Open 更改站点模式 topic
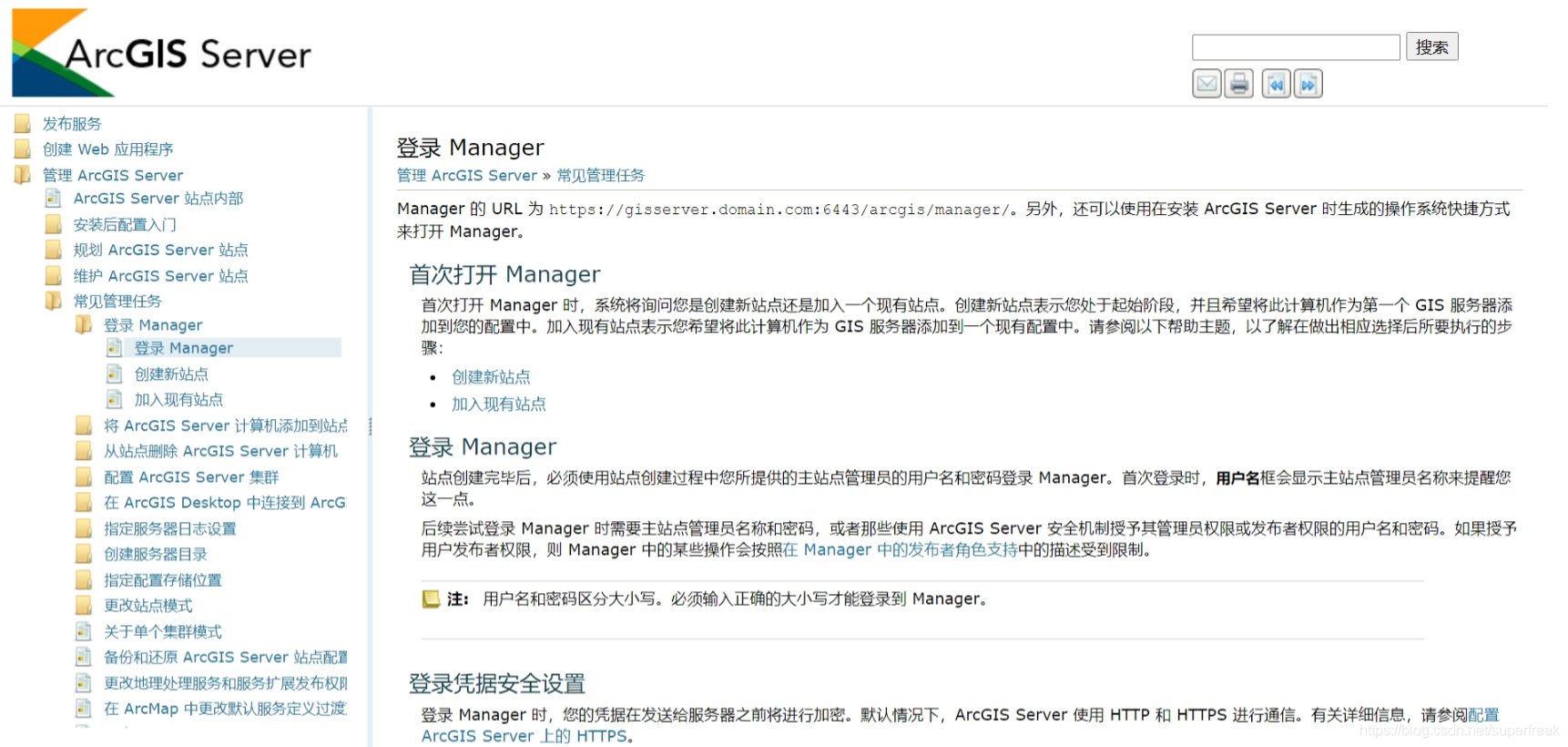The width and height of the screenshot is (1568, 747). click(x=148, y=606)
